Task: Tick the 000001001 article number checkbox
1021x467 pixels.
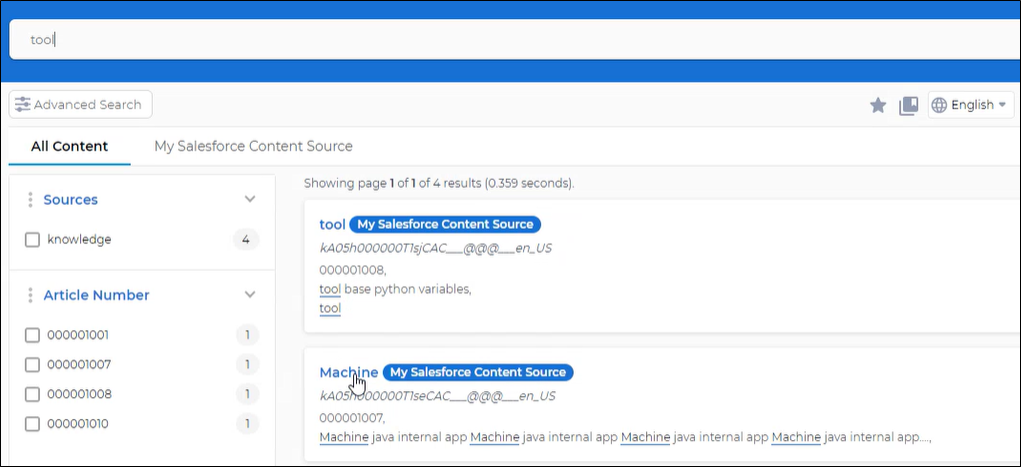Action: pyautogui.click(x=32, y=335)
